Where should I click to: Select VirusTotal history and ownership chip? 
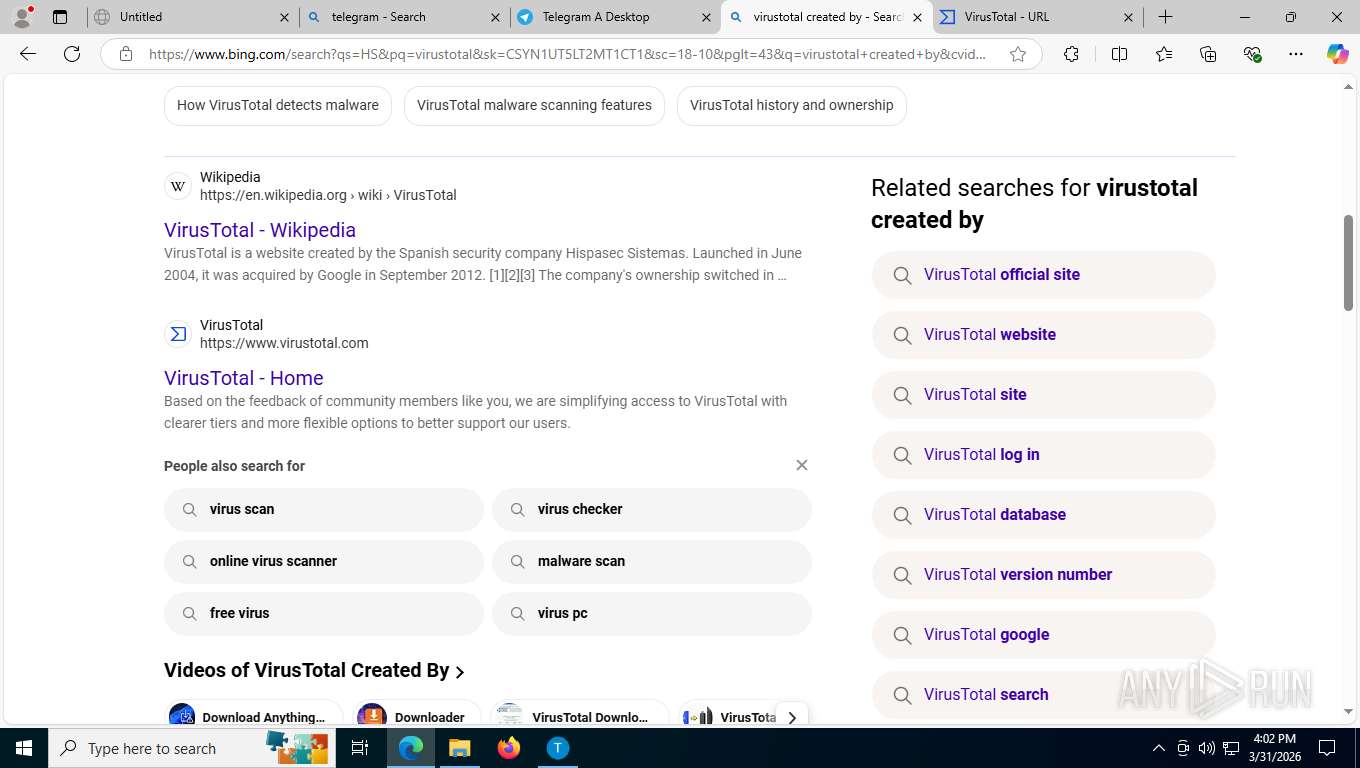coord(792,105)
